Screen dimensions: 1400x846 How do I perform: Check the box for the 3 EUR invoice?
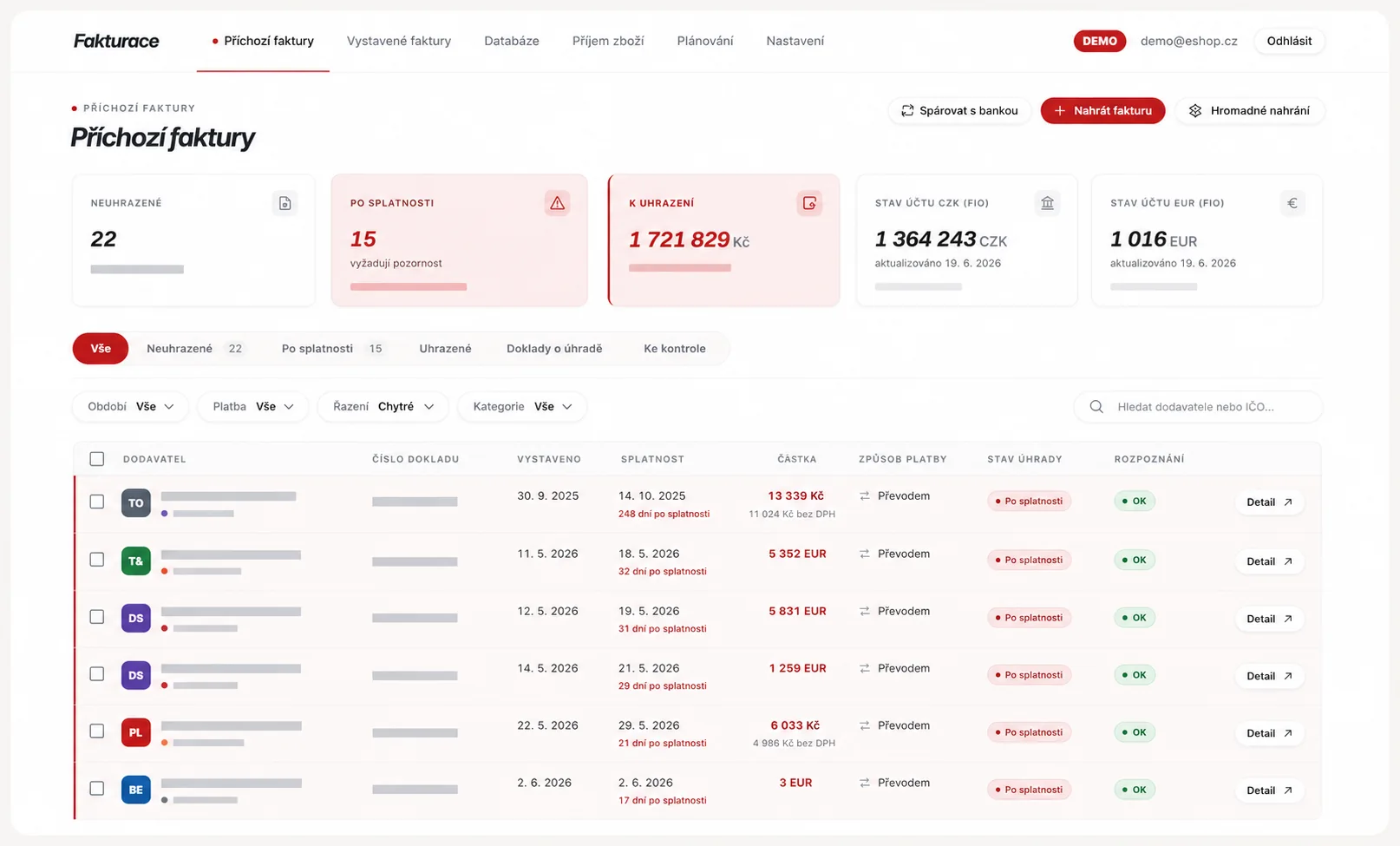(97, 789)
